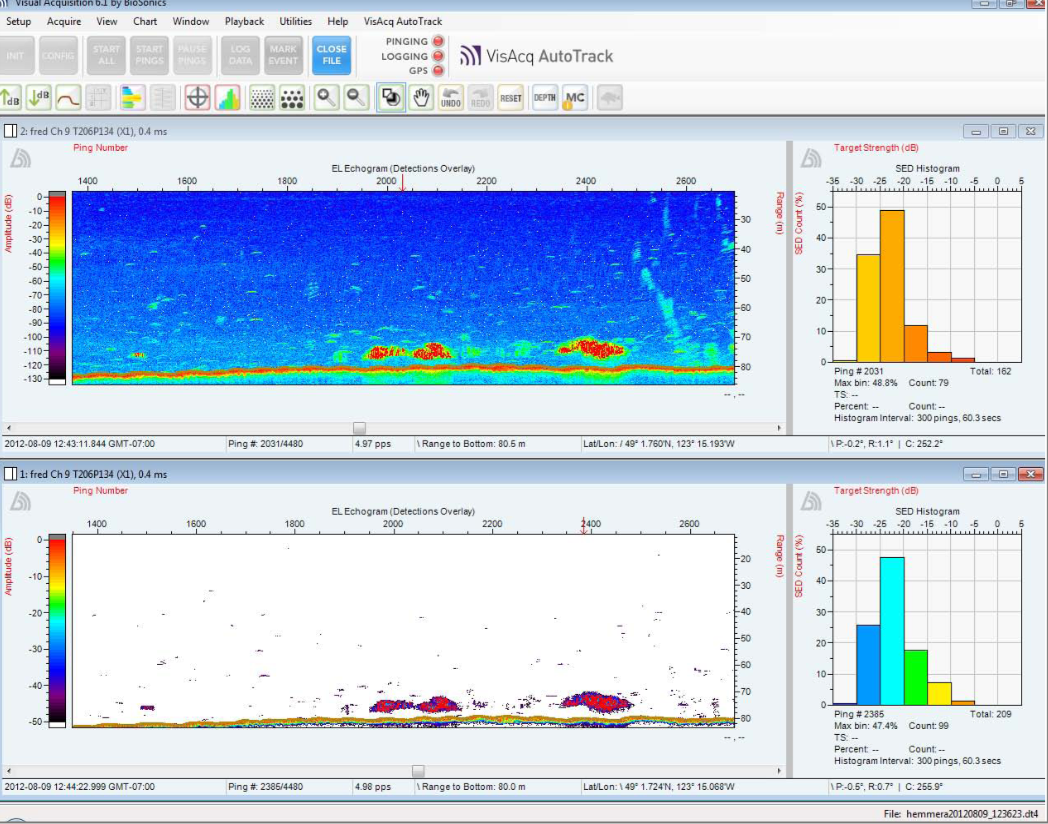Click the DEPTH toolbar icon
The image size is (1048, 824).
545,98
